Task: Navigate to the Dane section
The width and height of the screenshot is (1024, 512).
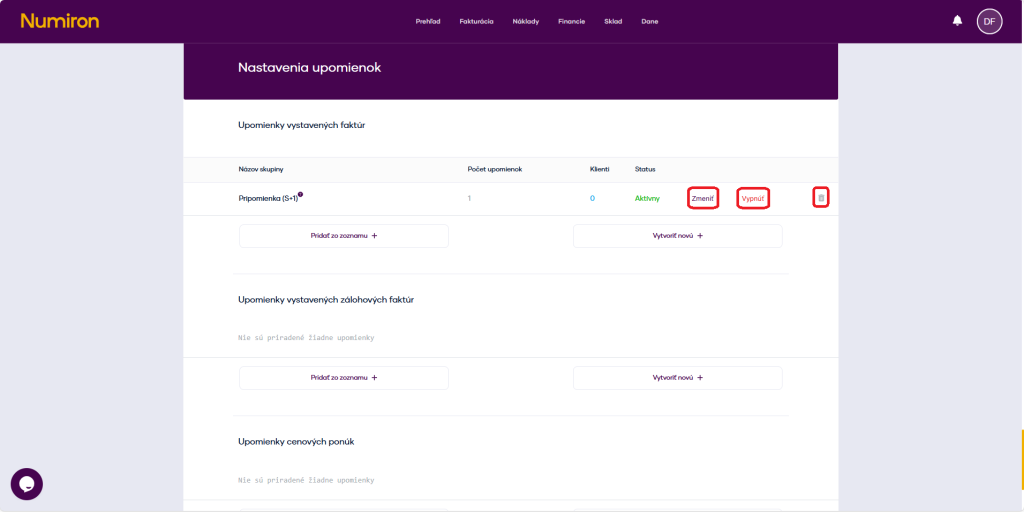Action: click(x=650, y=21)
